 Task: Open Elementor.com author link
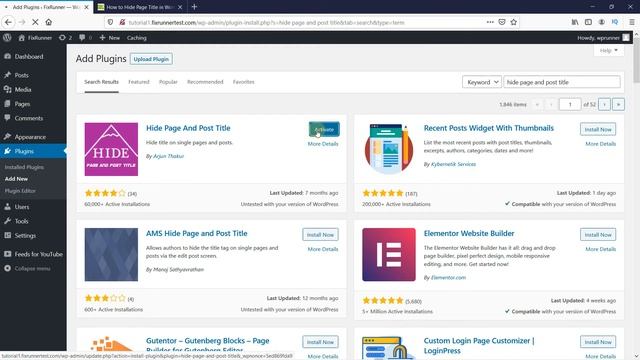[x=448, y=278]
